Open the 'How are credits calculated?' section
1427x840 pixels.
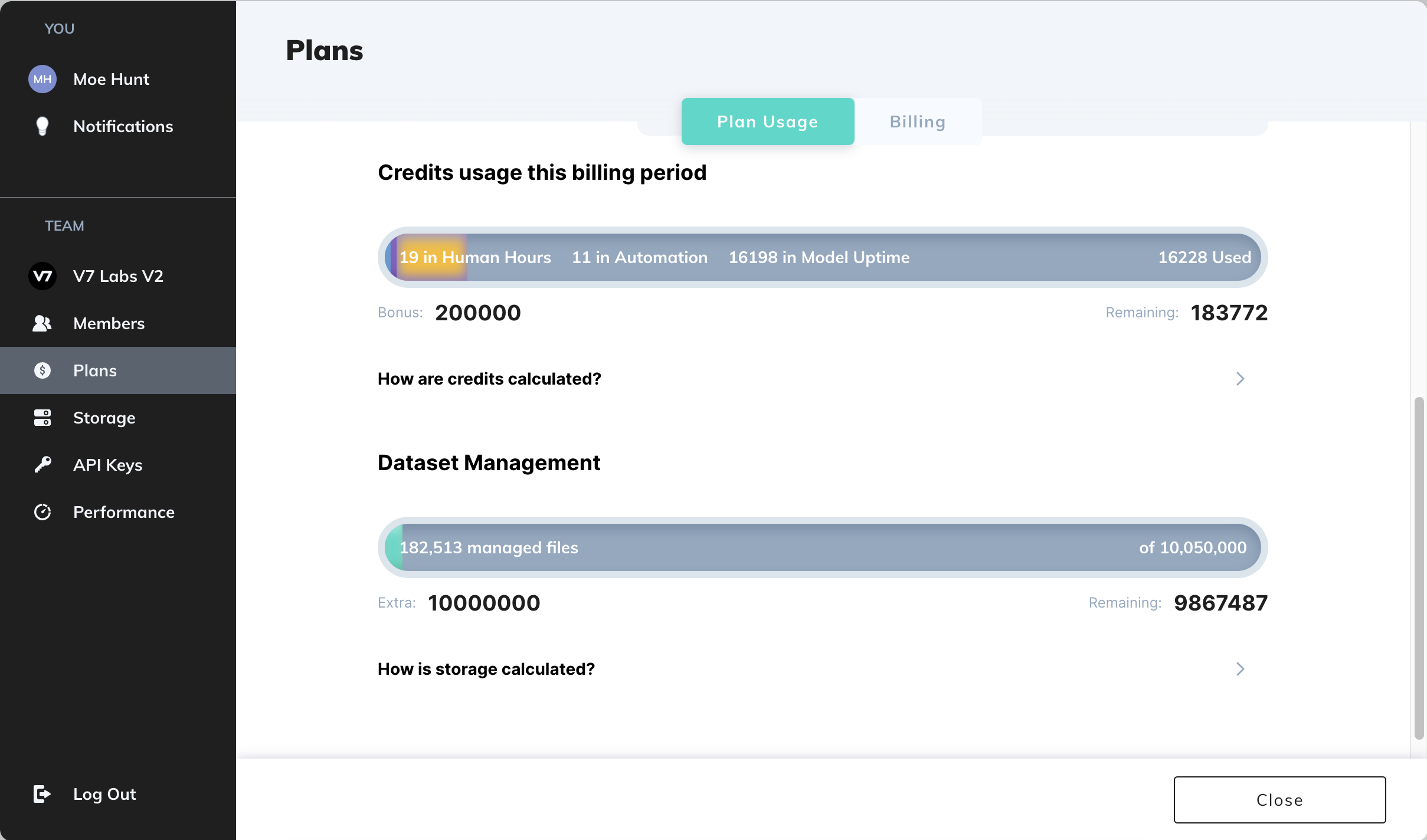pos(489,379)
